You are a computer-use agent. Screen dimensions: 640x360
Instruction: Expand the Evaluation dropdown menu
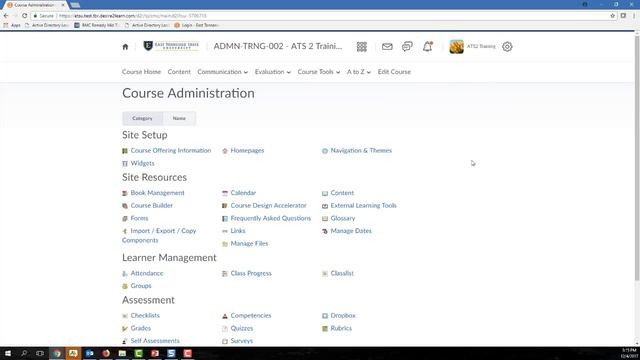coord(273,72)
